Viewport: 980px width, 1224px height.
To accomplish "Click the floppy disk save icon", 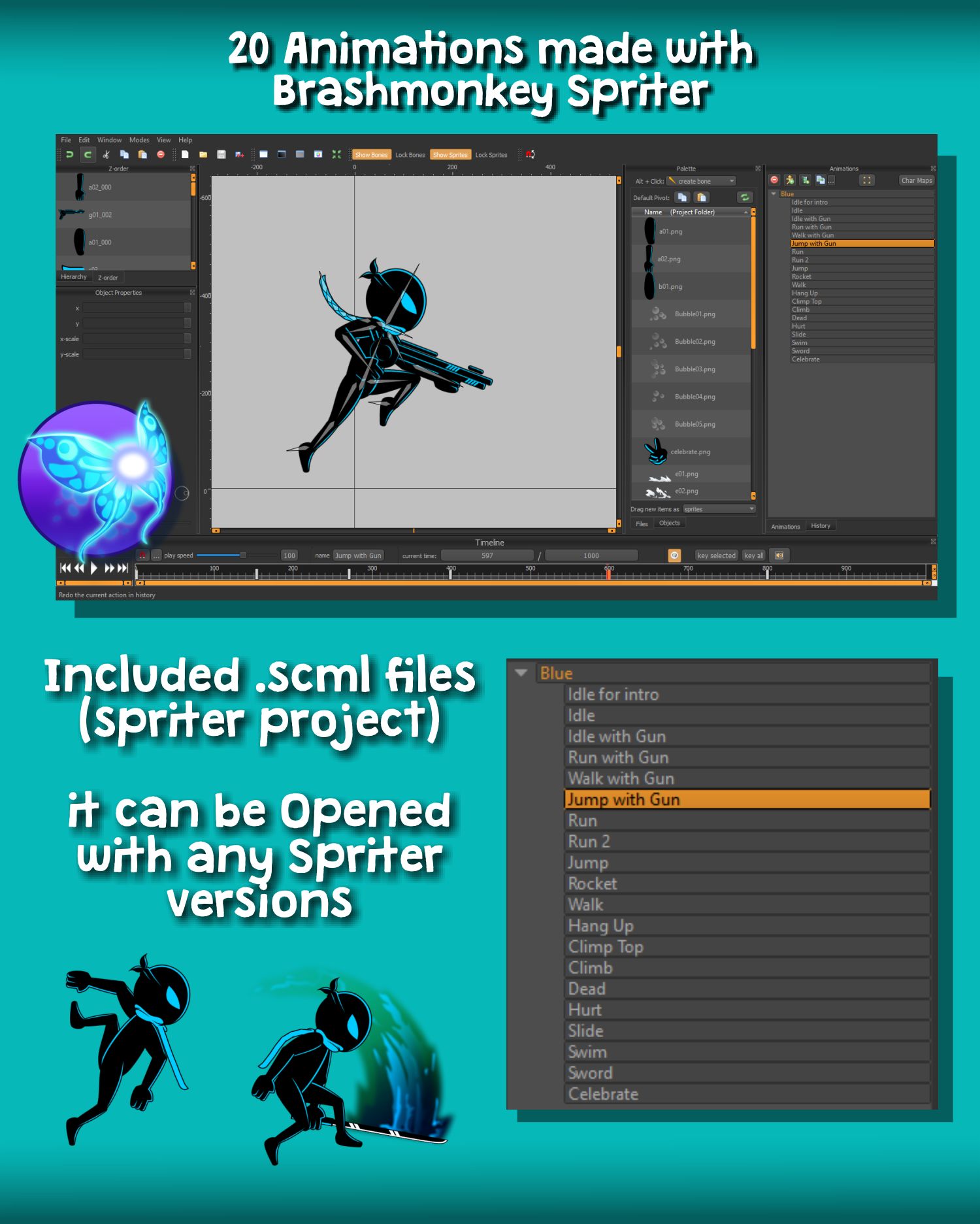I will tap(221, 155).
